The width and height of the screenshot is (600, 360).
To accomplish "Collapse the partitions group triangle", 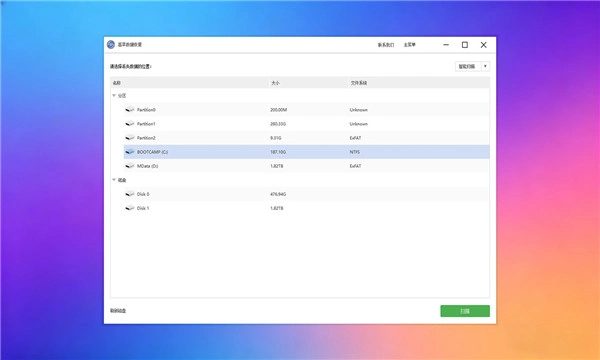I will click(x=114, y=96).
